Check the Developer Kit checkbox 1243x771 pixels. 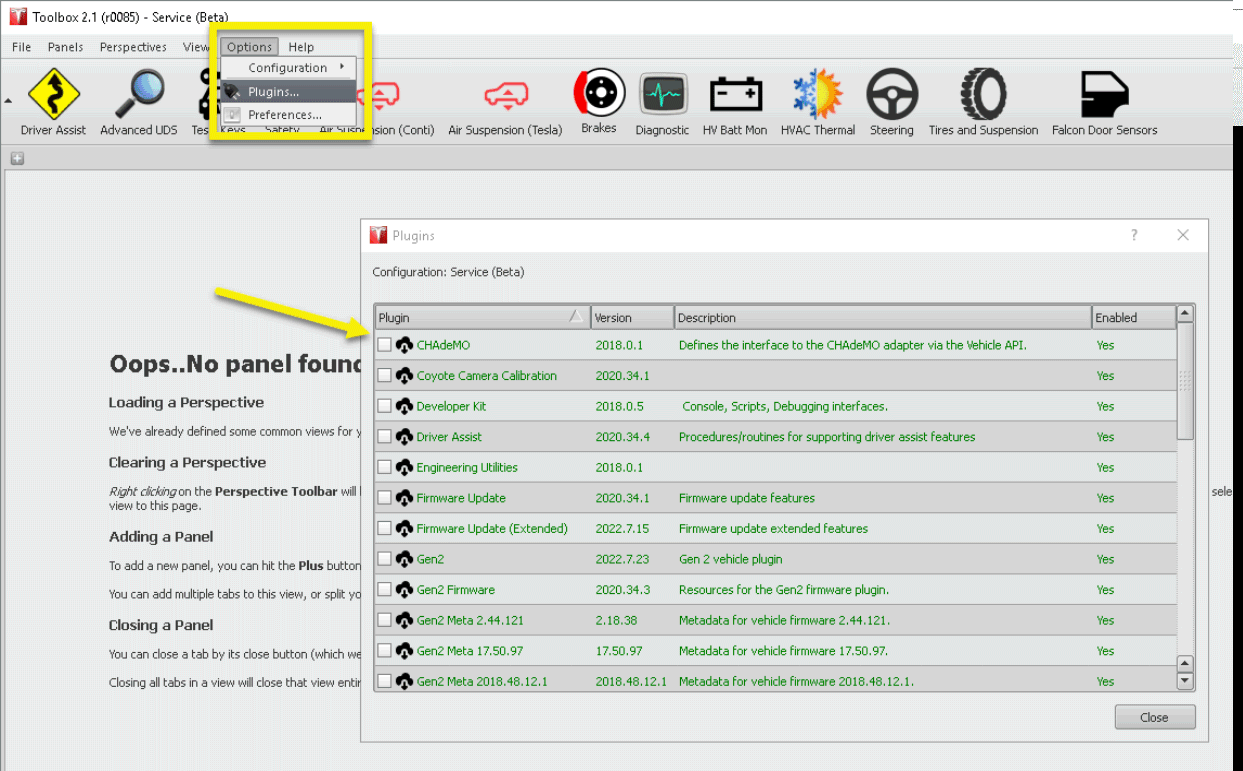(x=385, y=406)
